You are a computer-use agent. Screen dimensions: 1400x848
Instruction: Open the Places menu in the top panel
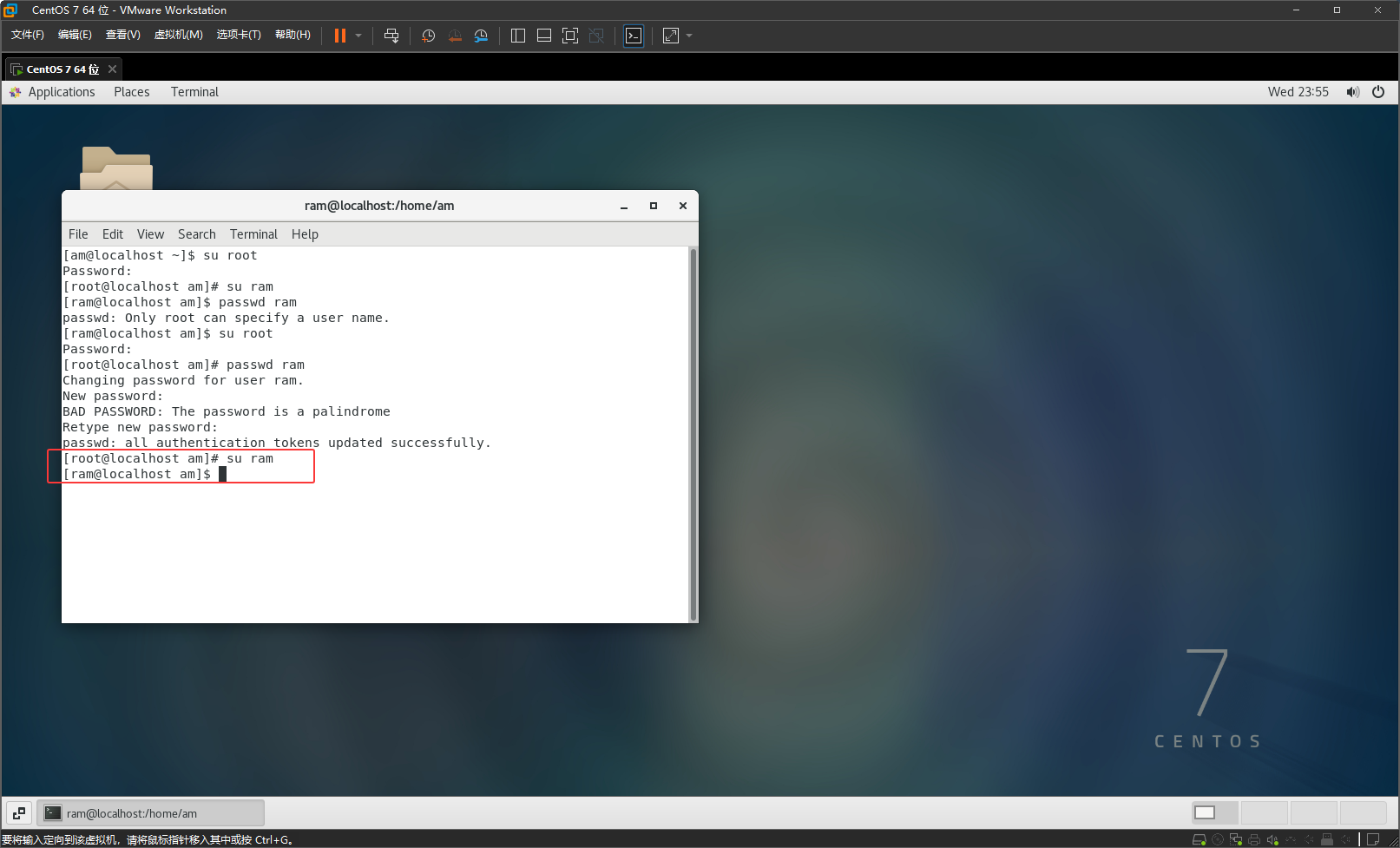click(x=132, y=92)
